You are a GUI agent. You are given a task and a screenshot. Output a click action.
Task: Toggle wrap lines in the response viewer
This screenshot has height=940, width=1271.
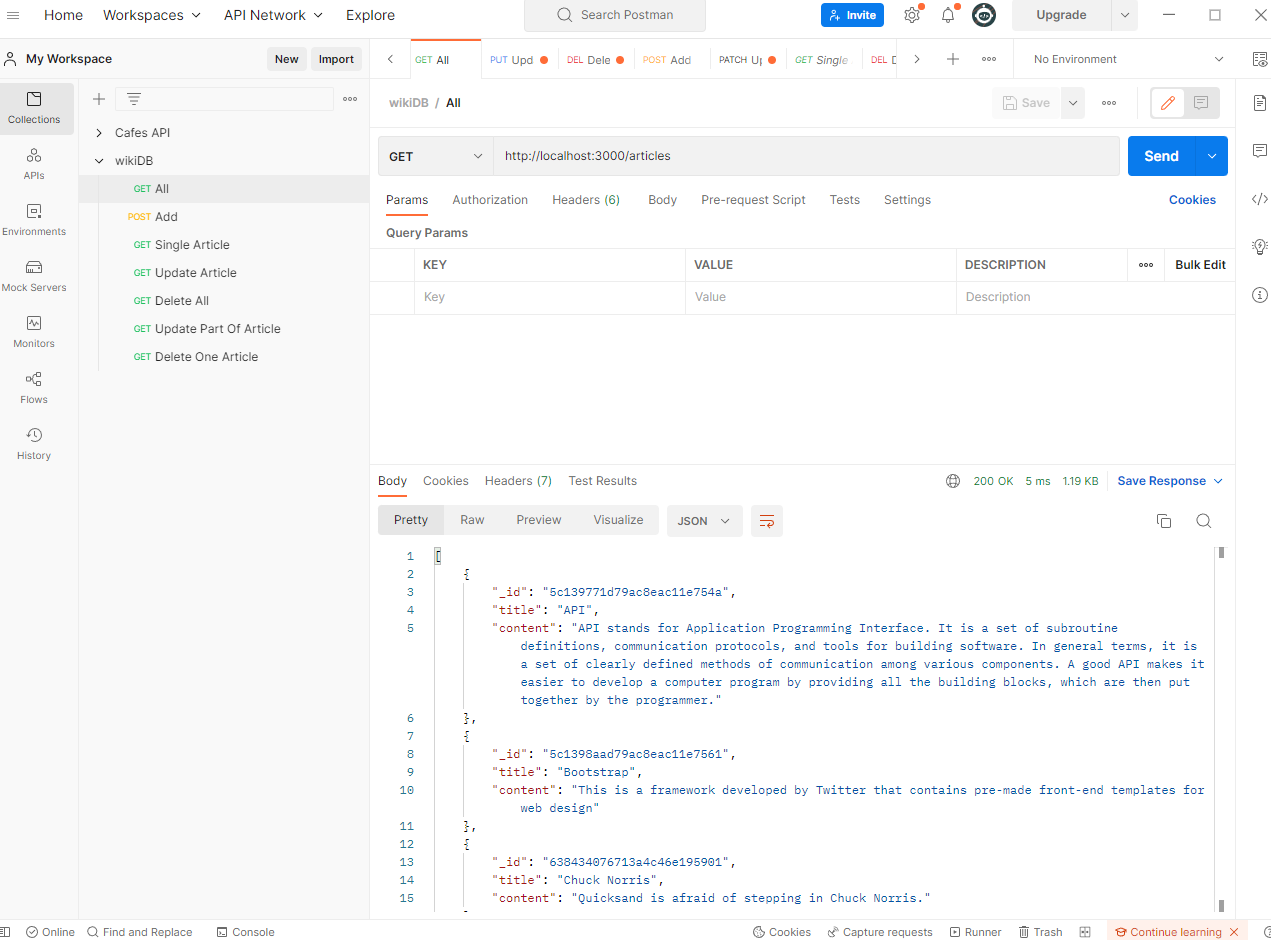(x=766, y=520)
